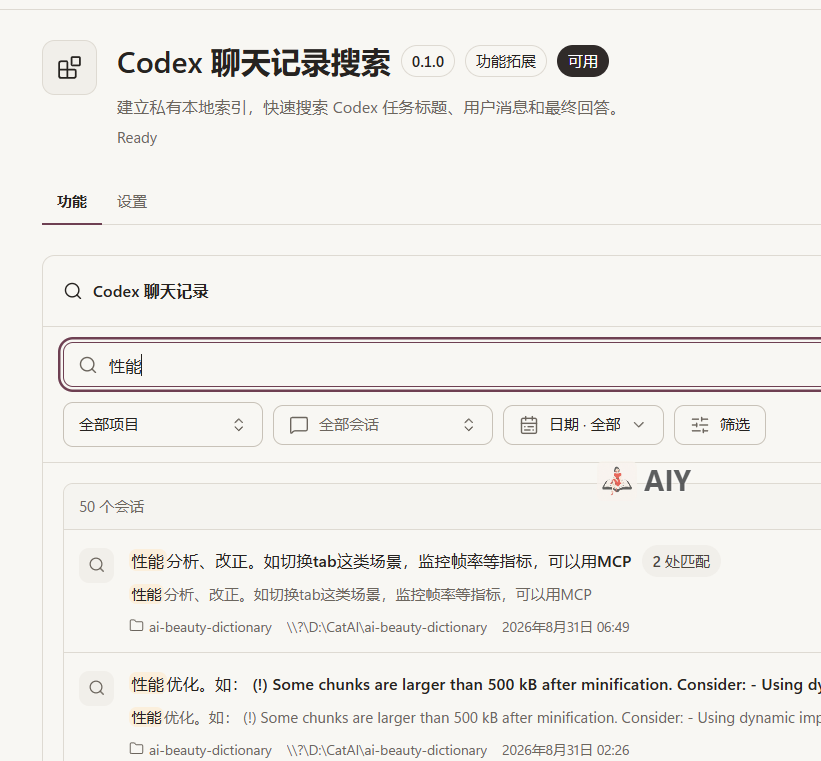Image resolution: width=821 pixels, height=761 pixels.
Task: Click the 50 个会话 result count
Action: point(112,507)
